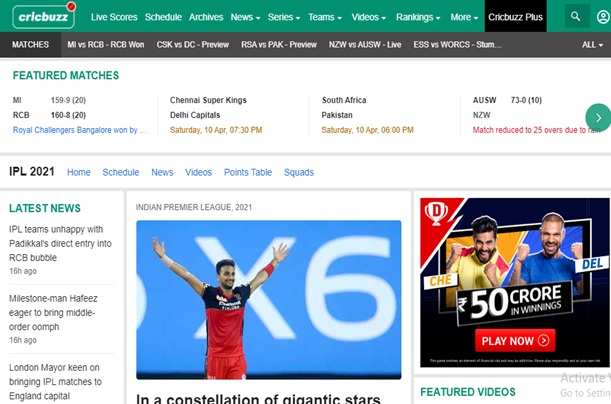Open the user profile icon
Viewport: 611px width, 404px height.
(x=603, y=17)
